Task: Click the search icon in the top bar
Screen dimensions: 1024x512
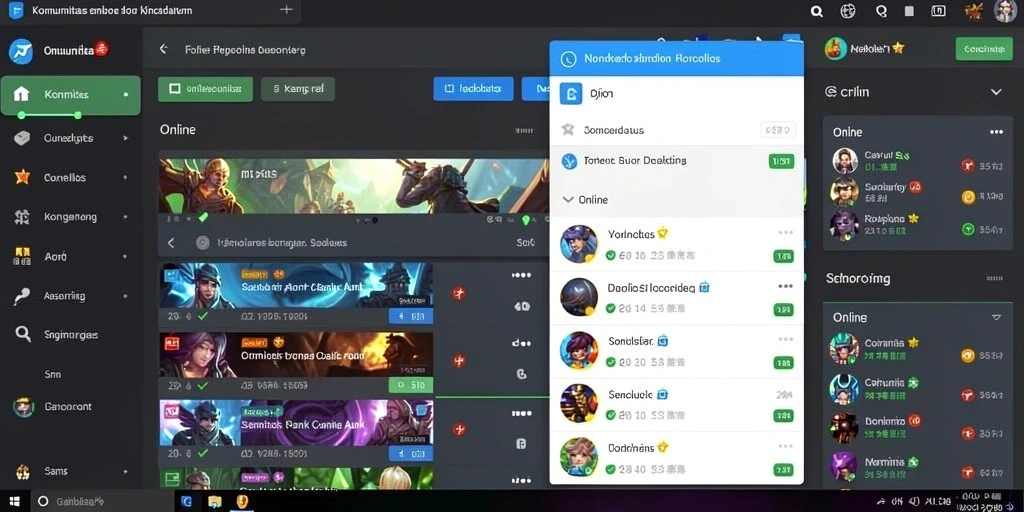Action: pyautogui.click(x=816, y=11)
